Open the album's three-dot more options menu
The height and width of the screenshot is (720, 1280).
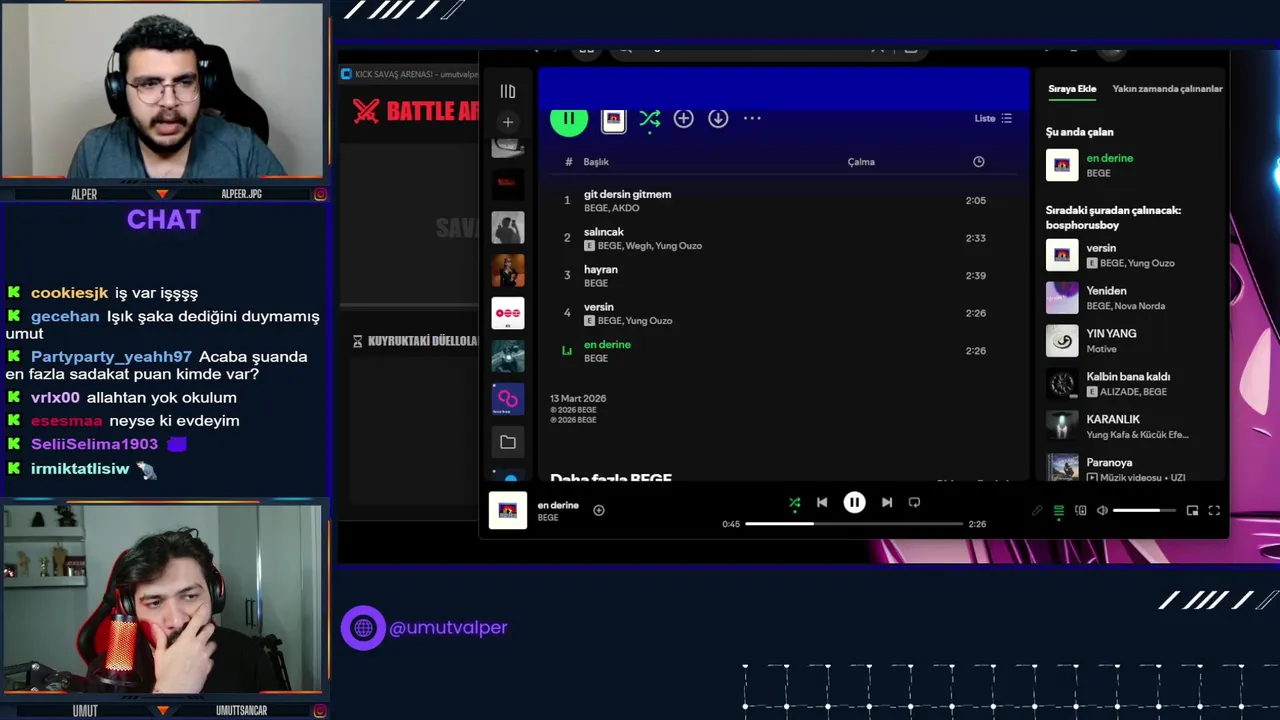click(x=752, y=118)
